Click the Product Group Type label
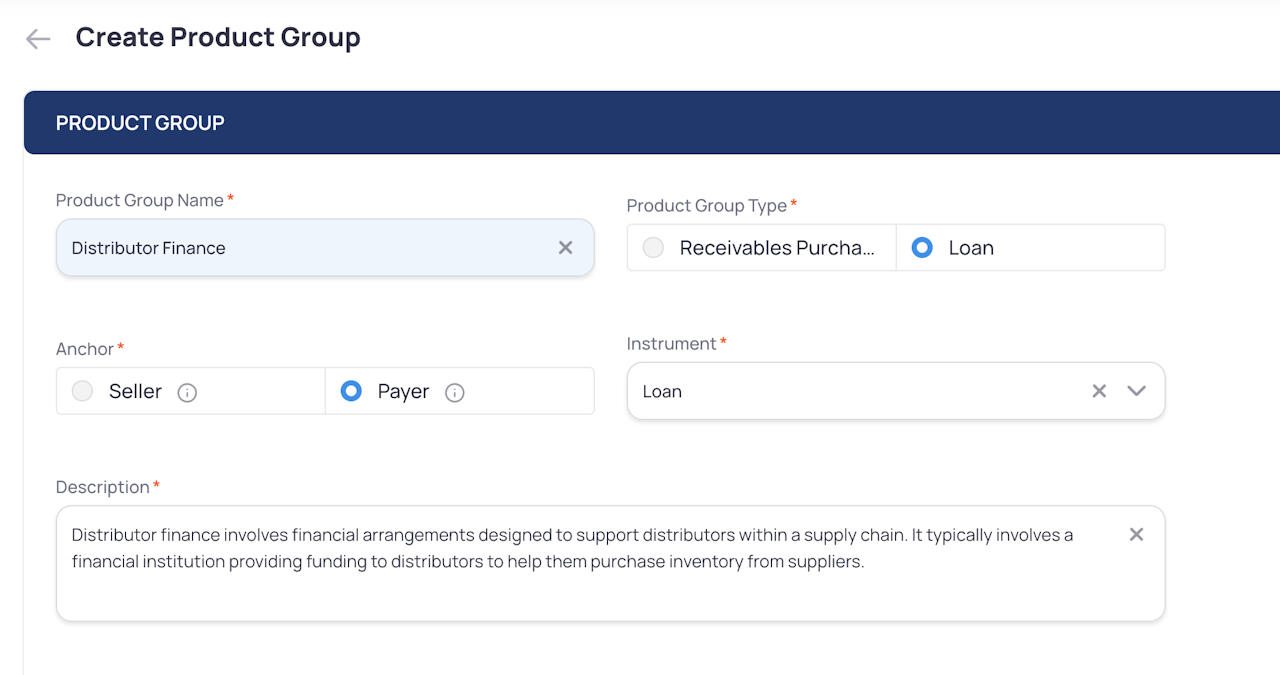The image size is (1280, 675). pos(707,205)
